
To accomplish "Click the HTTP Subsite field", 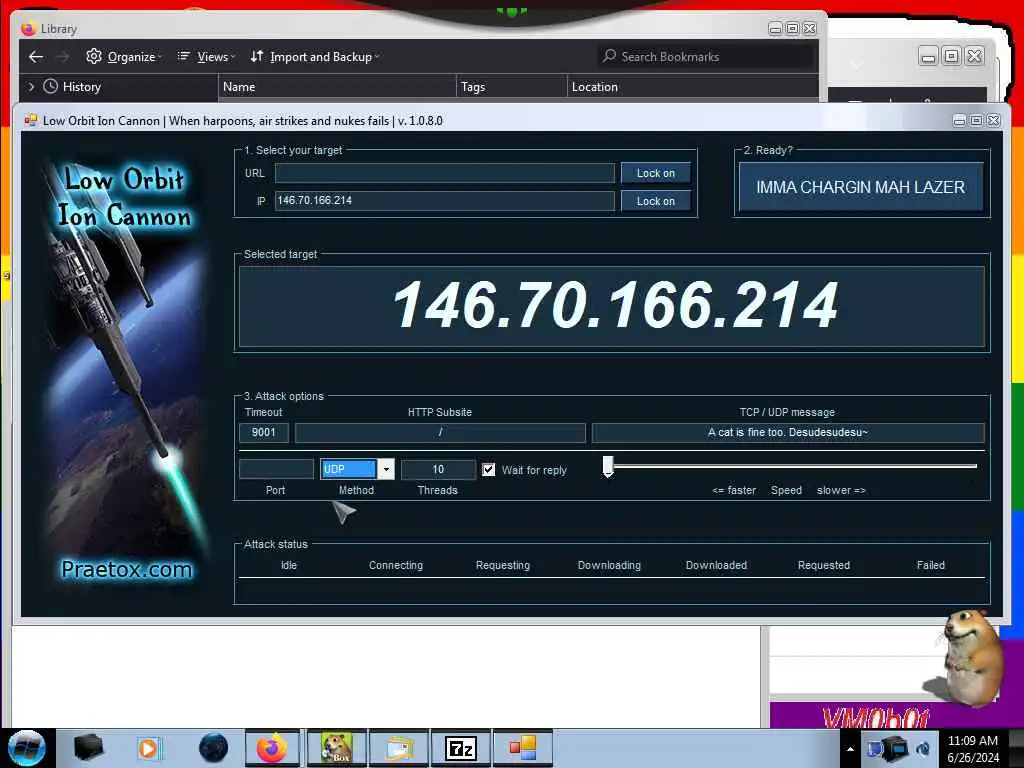I will 440,432.
